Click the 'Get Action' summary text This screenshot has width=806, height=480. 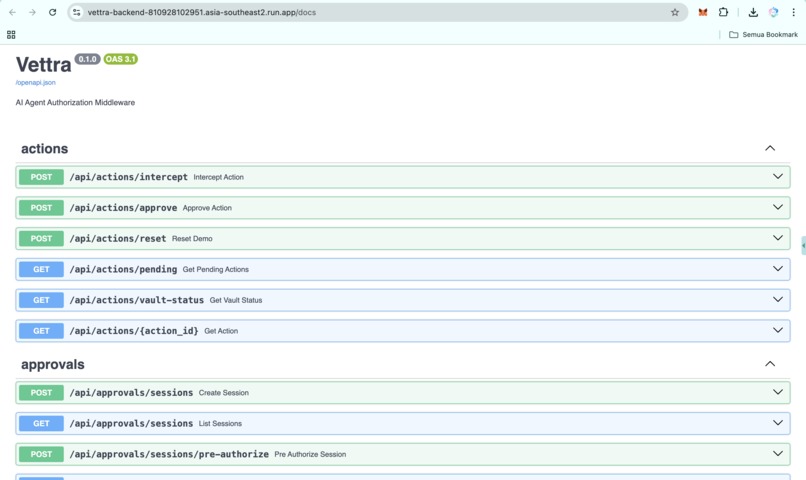pos(221,331)
